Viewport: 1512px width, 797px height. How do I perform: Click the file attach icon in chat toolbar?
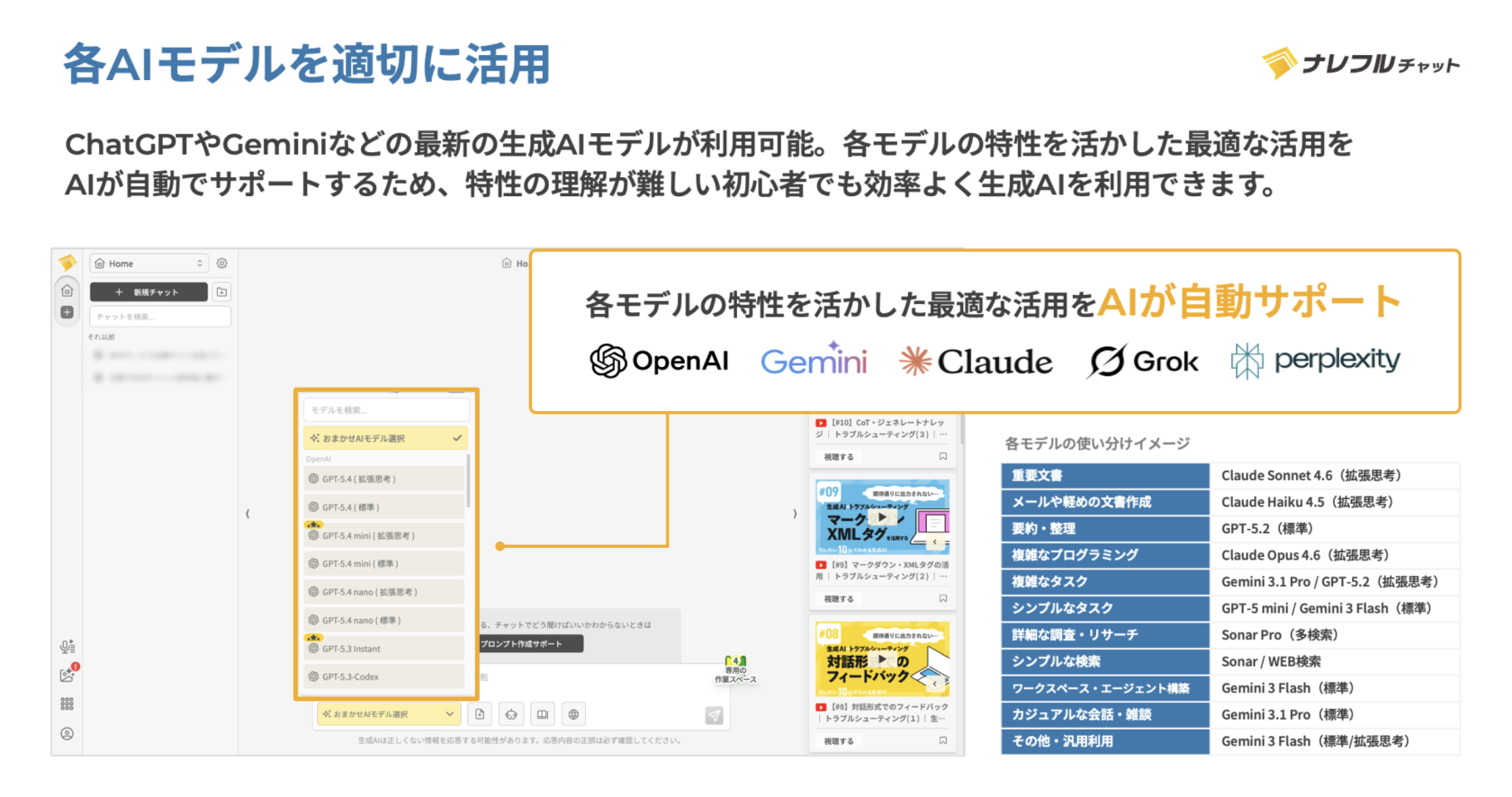[481, 714]
